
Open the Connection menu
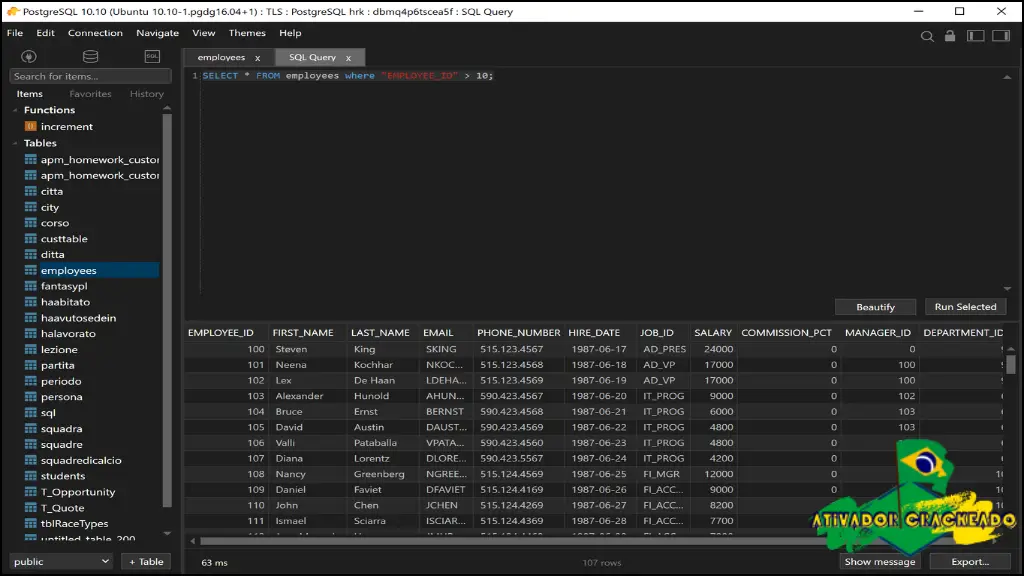pos(95,33)
